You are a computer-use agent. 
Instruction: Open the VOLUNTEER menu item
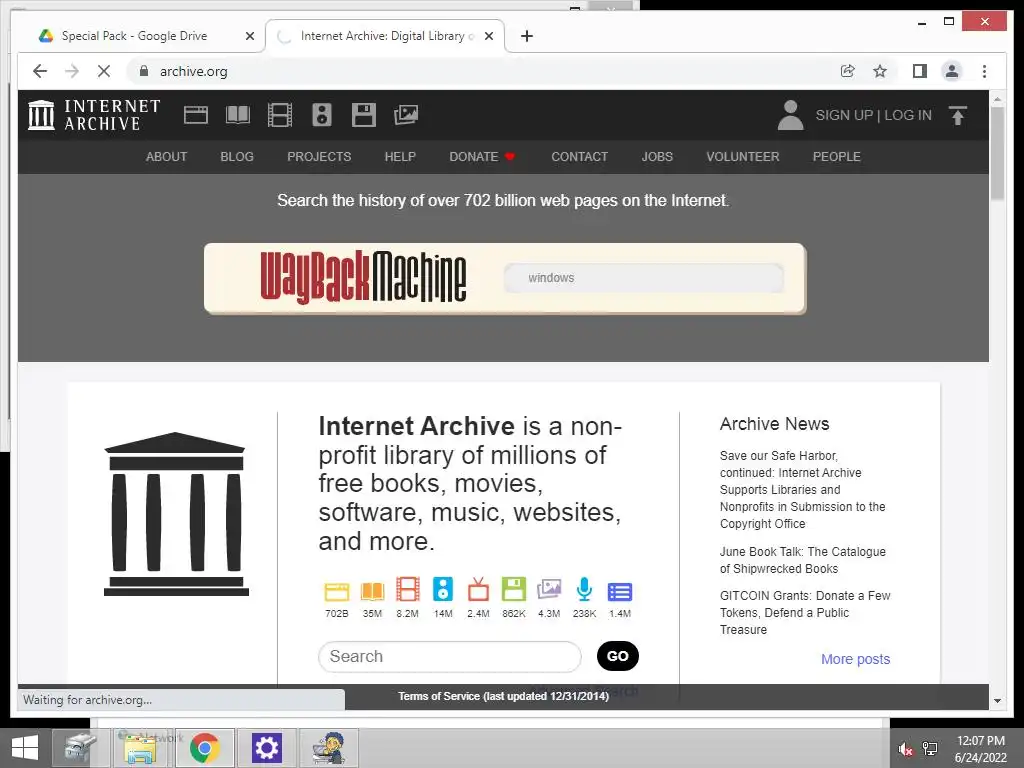(743, 157)
